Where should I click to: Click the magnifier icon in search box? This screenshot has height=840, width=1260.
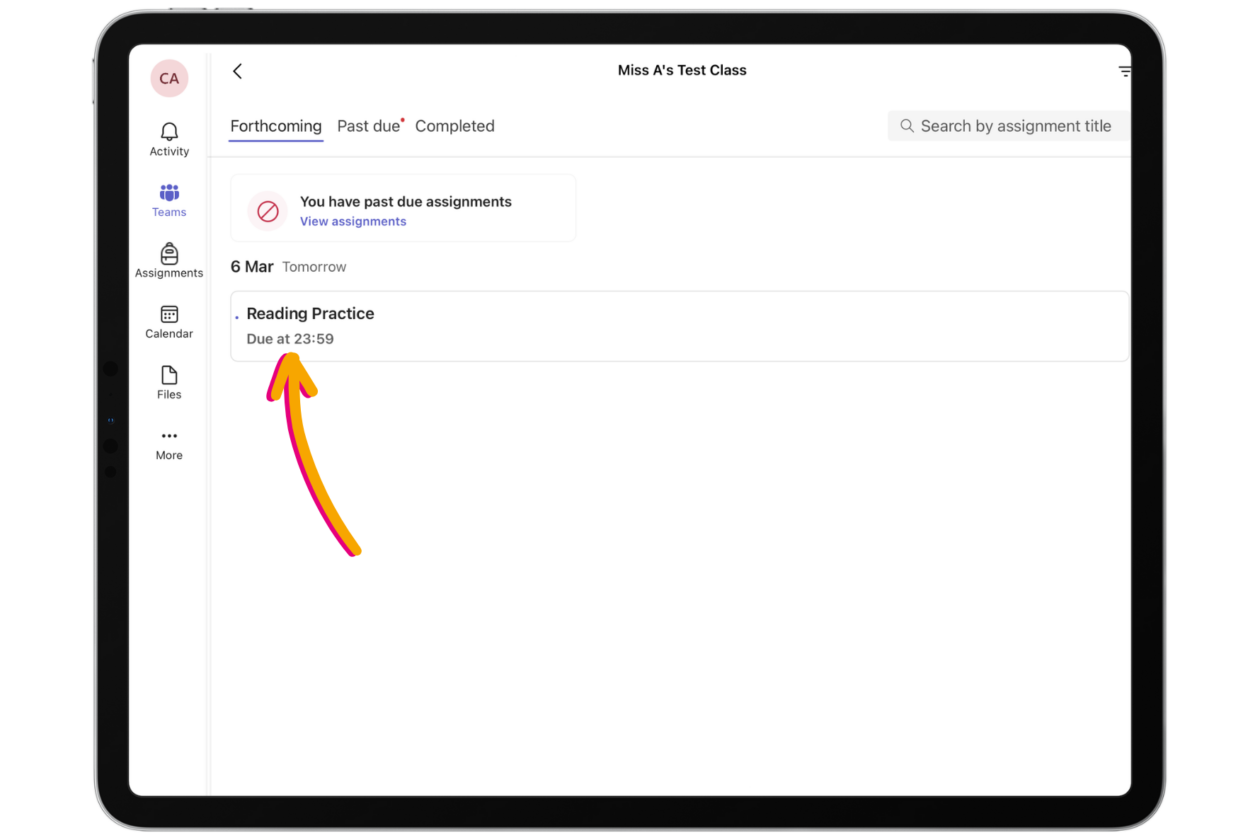pyautogui.click(x=907, y=126)
